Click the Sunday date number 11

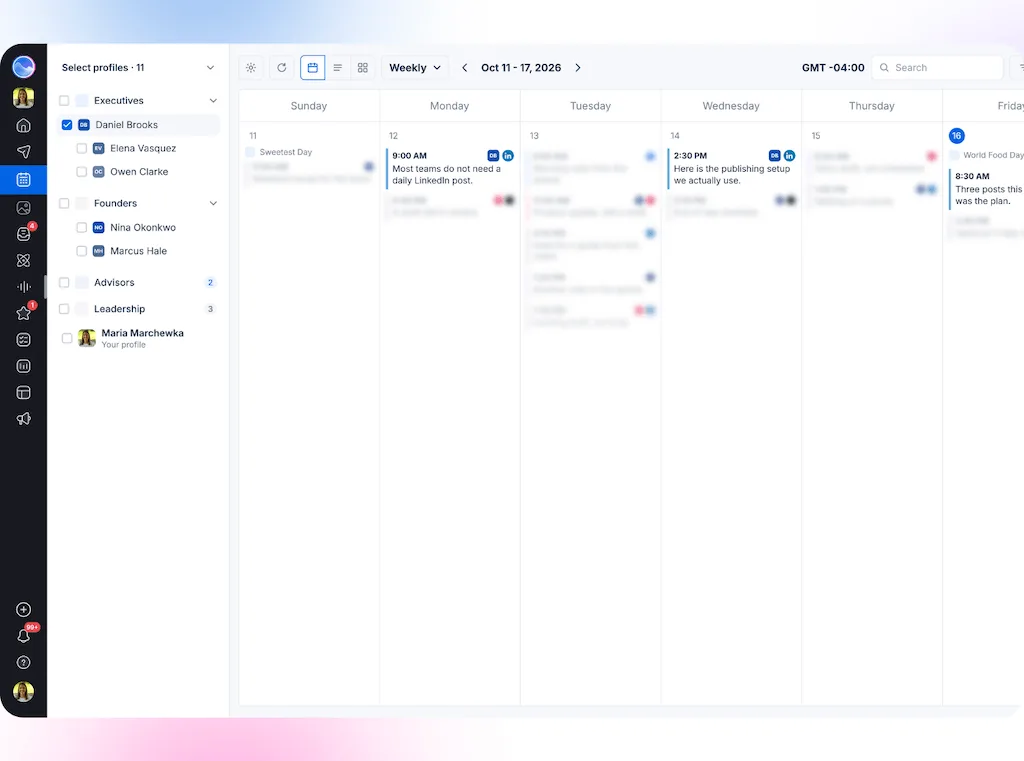pyautogui.click(x=253, y=136)
